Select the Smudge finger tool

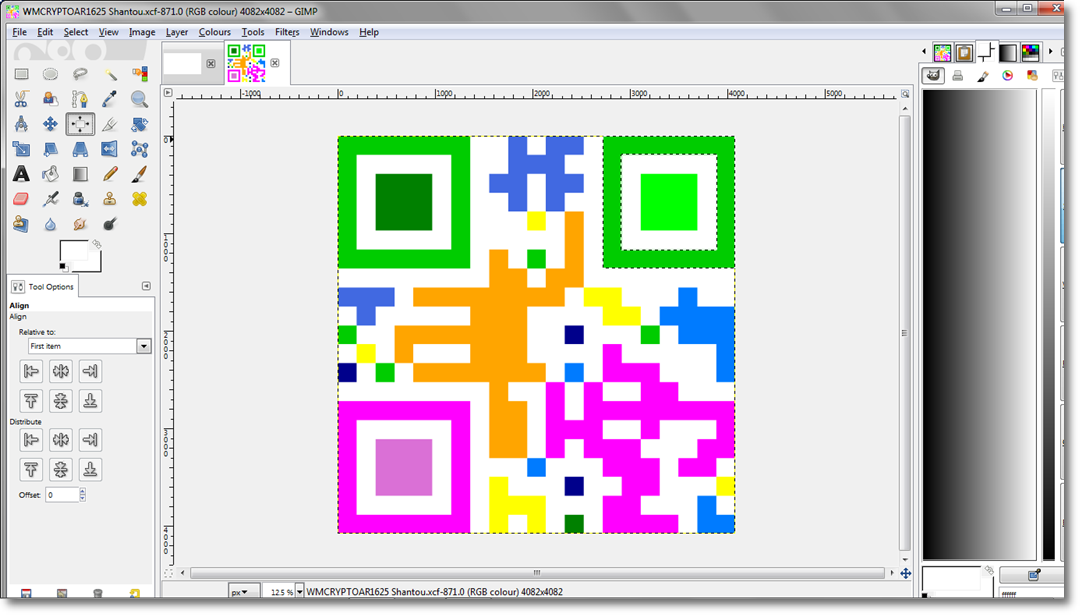pyautogui.click(x=80, y=224)
